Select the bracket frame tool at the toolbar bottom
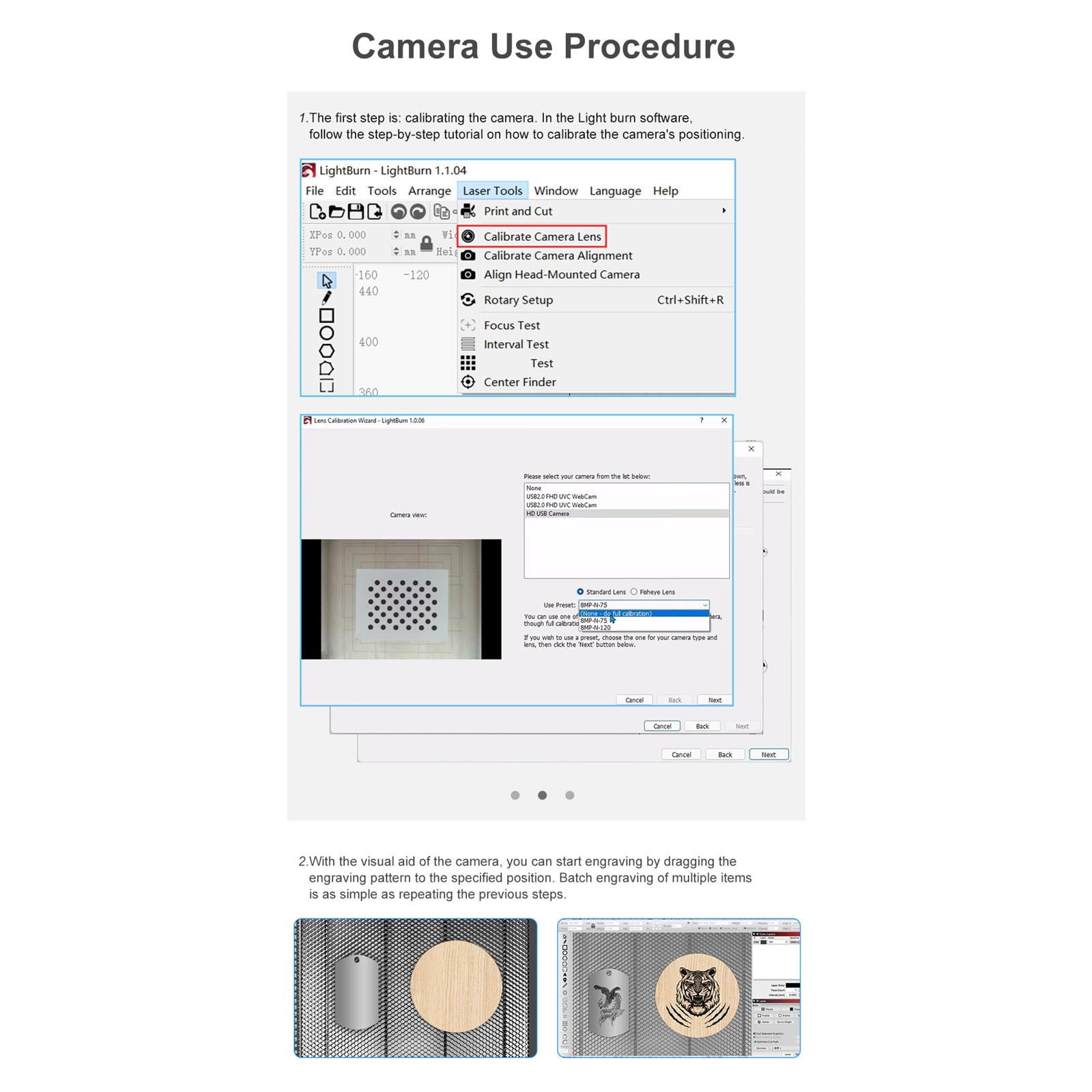The width and height of the screenshot is (1092, 1092). coord(327,386)
